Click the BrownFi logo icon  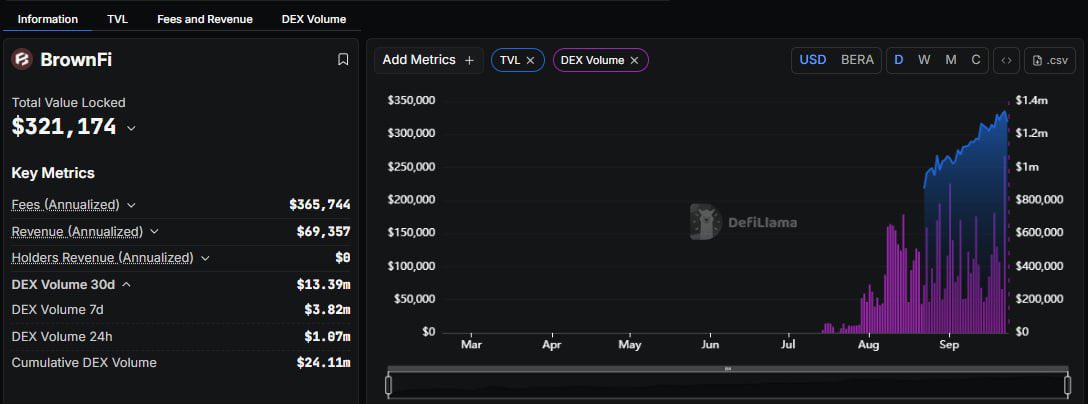pos(22,60)
